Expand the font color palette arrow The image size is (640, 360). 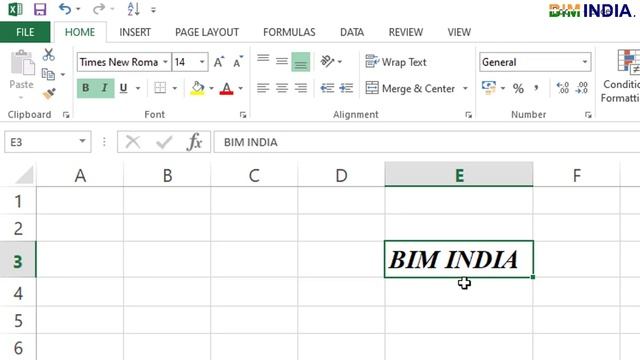[241, 88]
